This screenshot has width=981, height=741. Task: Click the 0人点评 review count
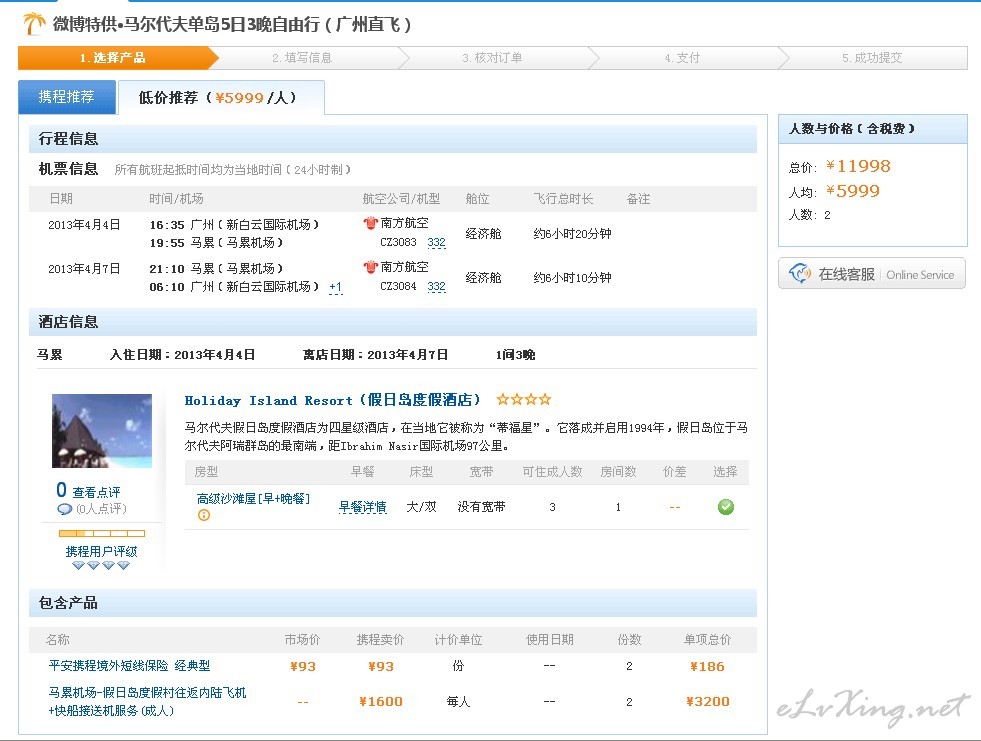coord(101,509)
